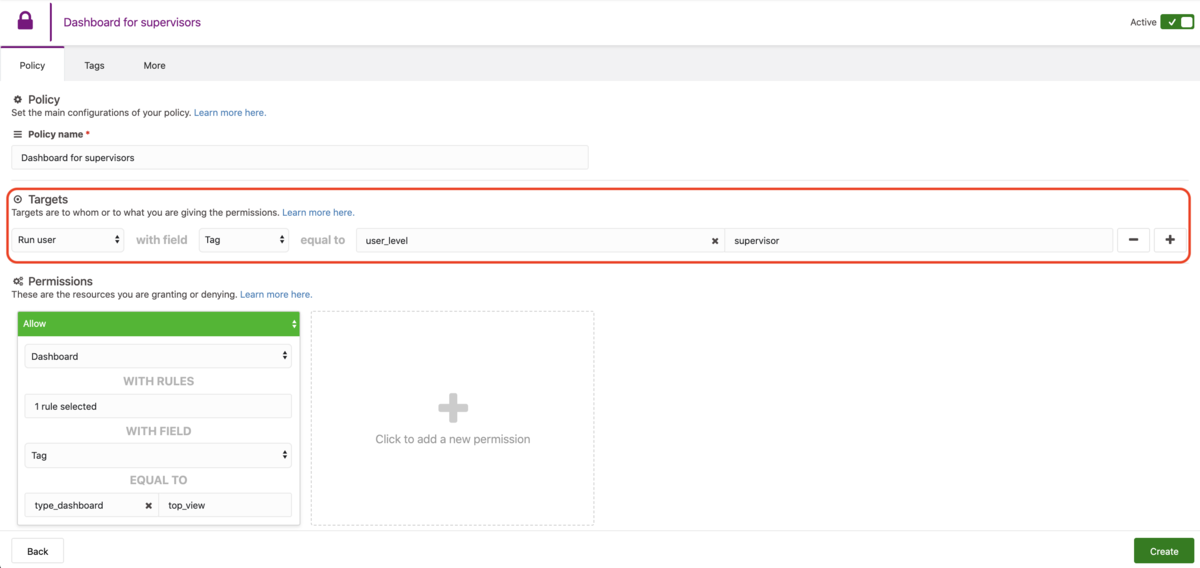Open Learn more link under Permissions
The height and width of the screenshot is (568, 1200).
(x=276, y=295)
